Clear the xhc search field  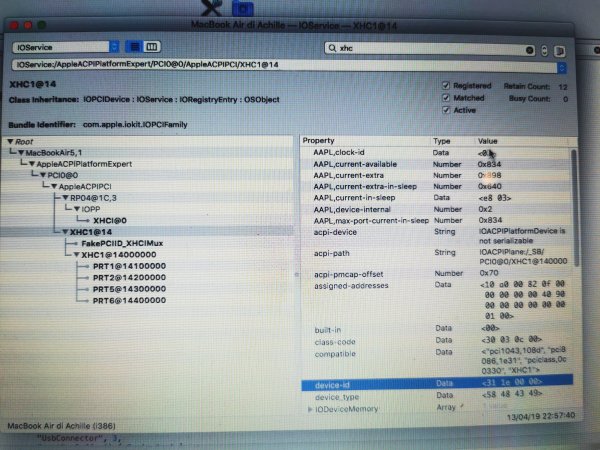530,50
